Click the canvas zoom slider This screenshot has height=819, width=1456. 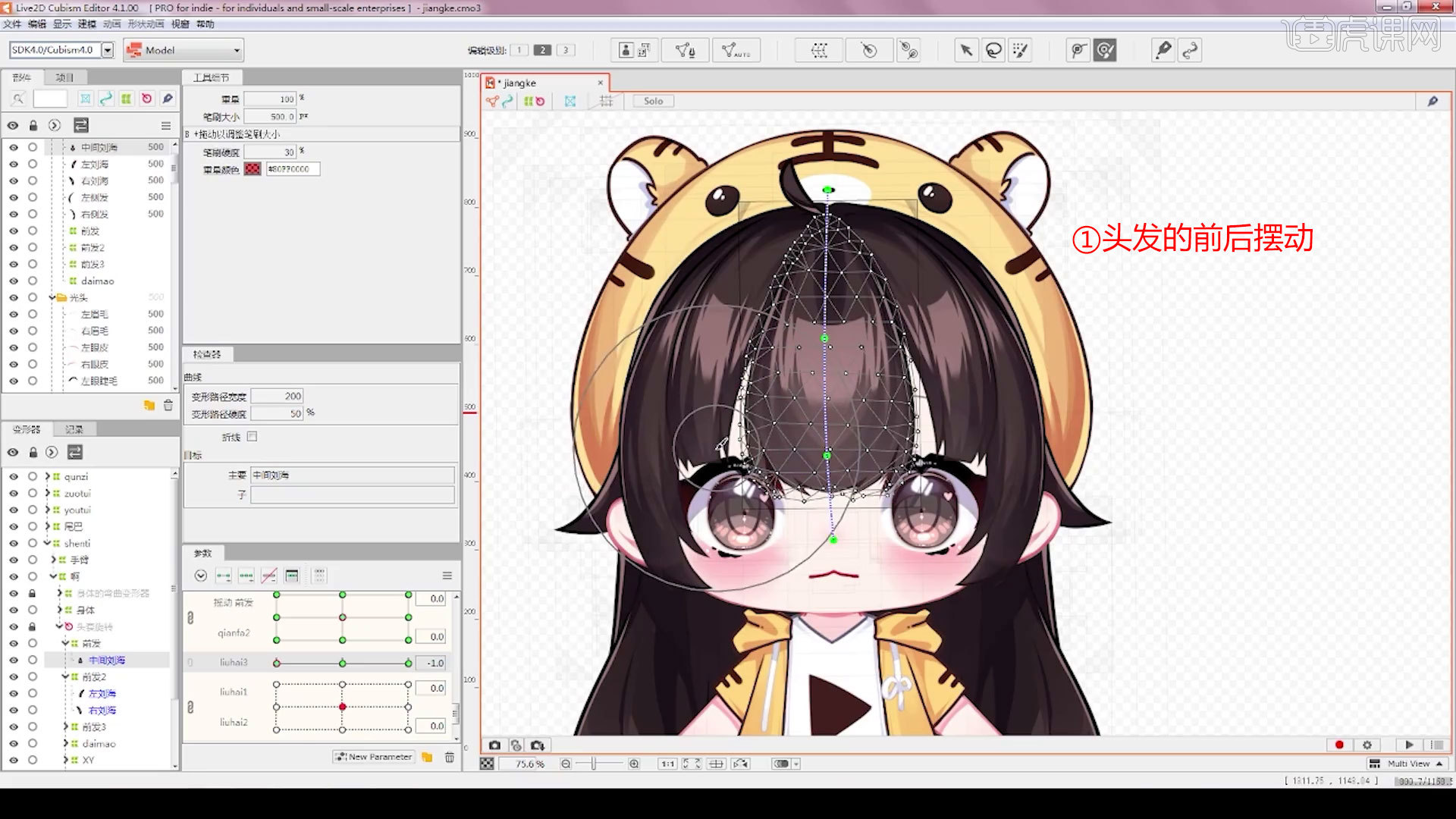599,764
